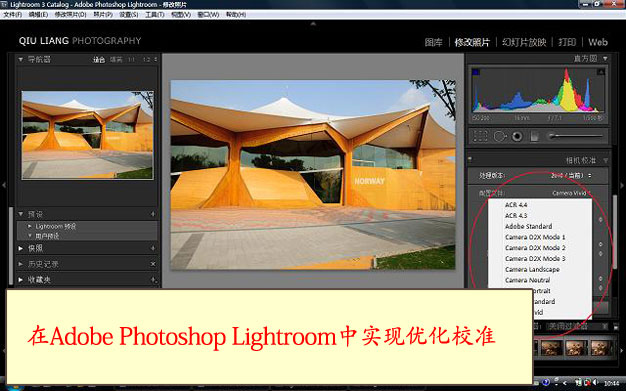Viewport: 626px width, 391px height.
Task: Open the 窗口(W) menu
Action: coord(208,14)
